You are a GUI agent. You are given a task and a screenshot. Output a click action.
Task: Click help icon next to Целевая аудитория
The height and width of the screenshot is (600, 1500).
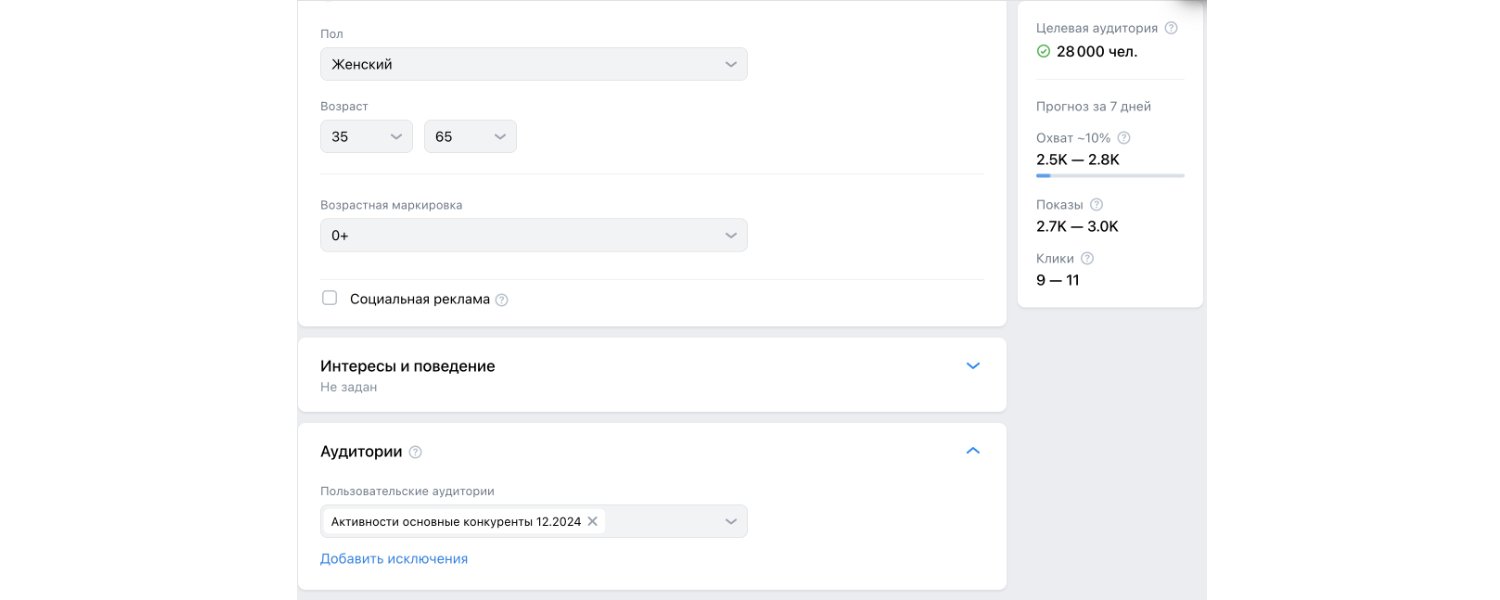[1172, 28]
